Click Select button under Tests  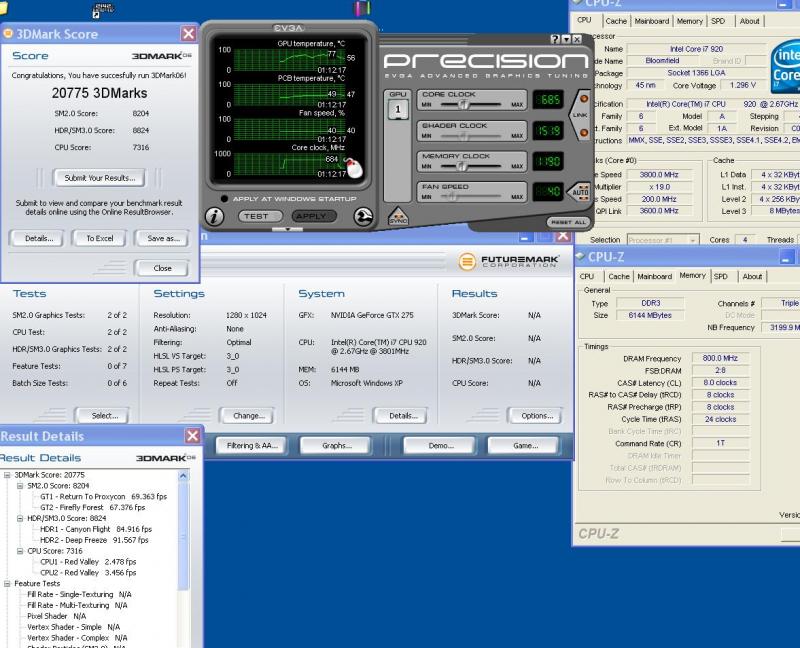coord(104,416)
